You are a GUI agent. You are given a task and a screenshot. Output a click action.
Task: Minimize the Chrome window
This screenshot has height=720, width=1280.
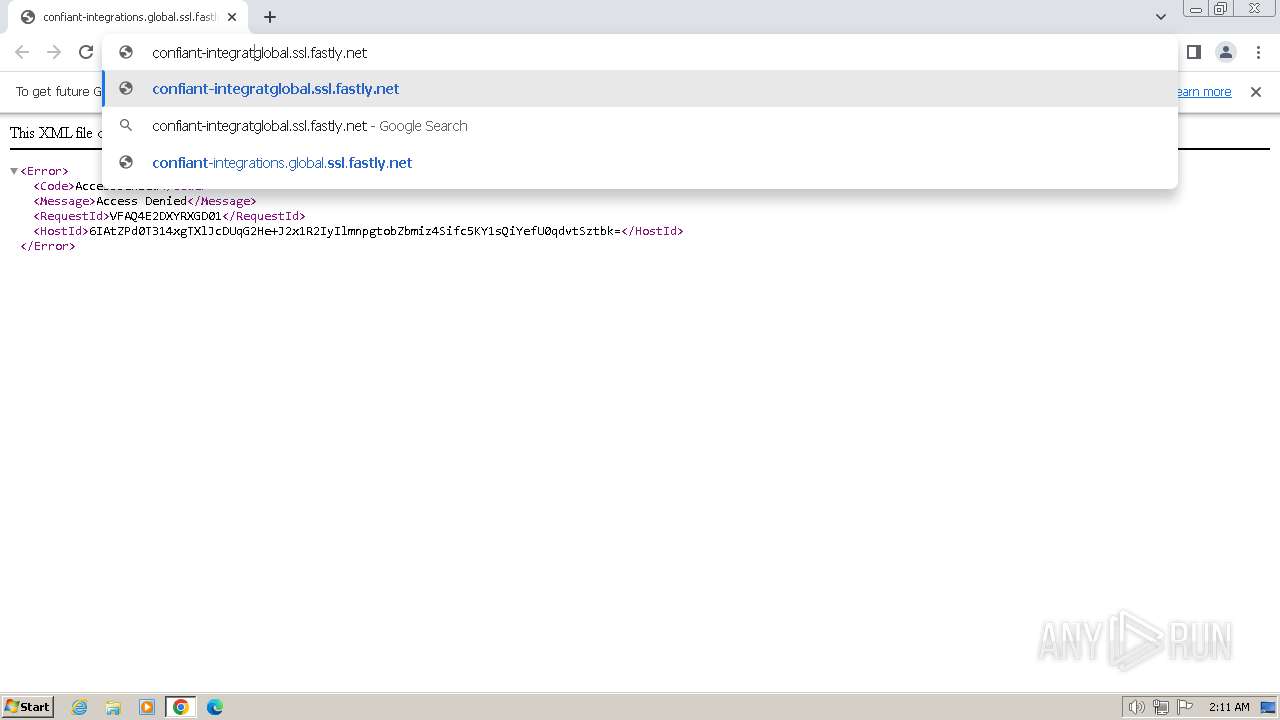[1195, 9]
